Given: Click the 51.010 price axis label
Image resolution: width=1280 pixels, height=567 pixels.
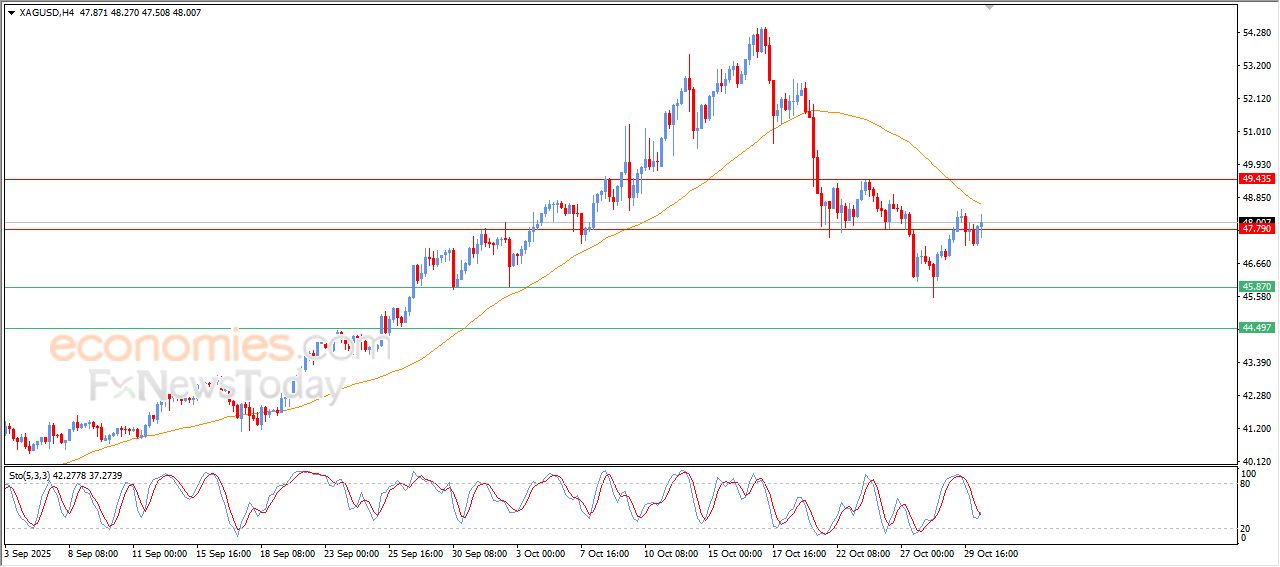Looking at the screenshot, I should (x=1255, y=132).
